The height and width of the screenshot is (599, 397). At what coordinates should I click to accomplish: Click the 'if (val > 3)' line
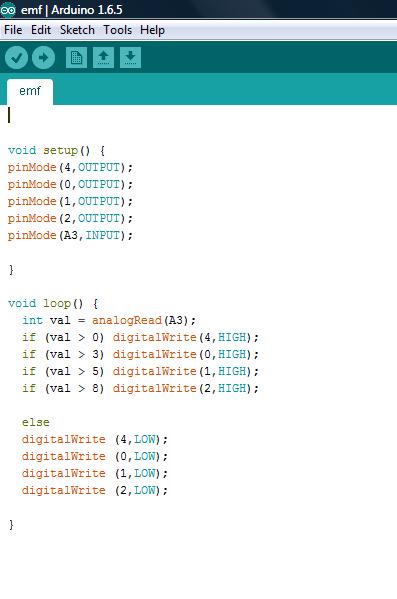[140, 354]
